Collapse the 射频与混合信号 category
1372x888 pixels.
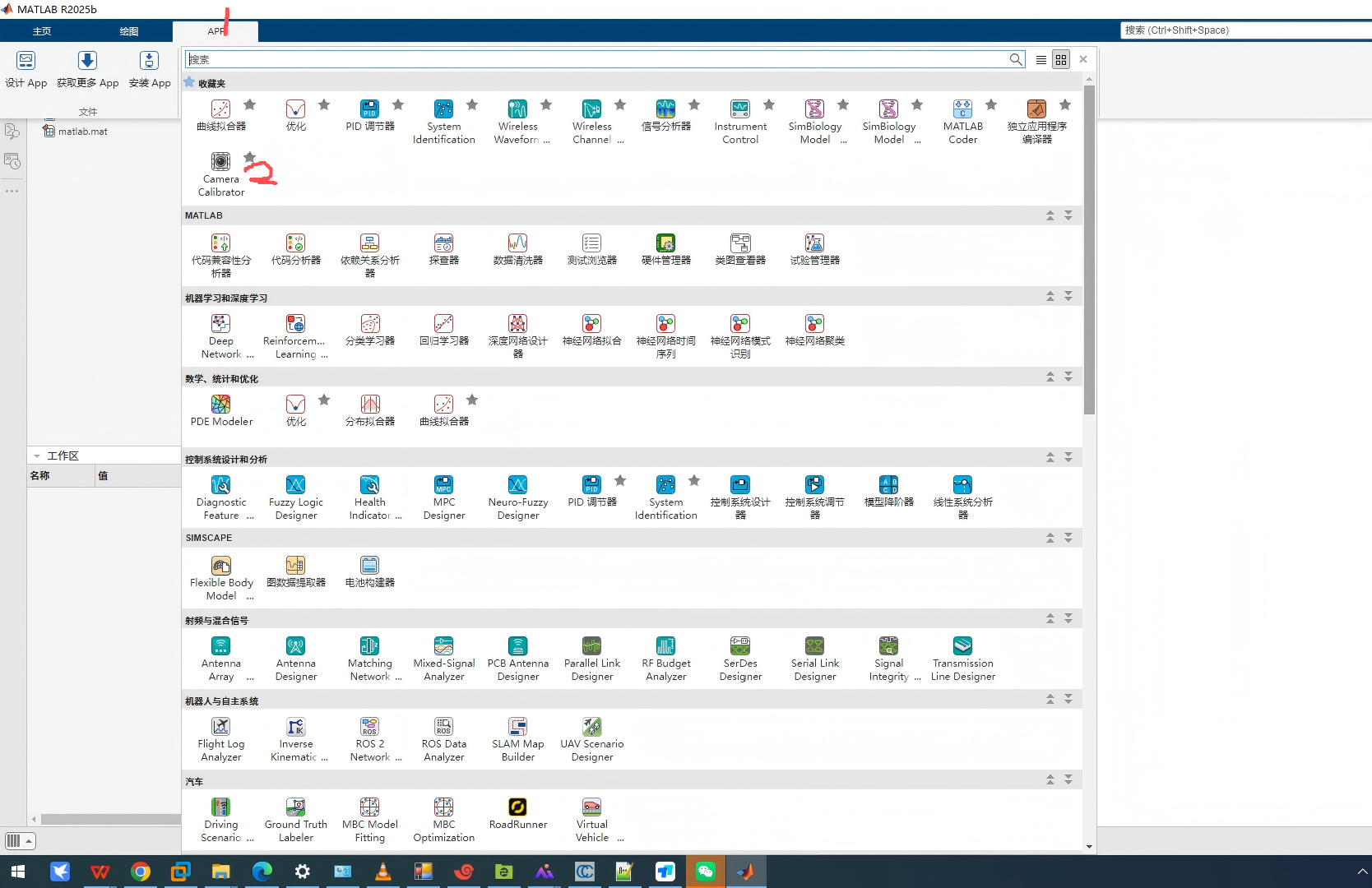(x=1050, y=618)
